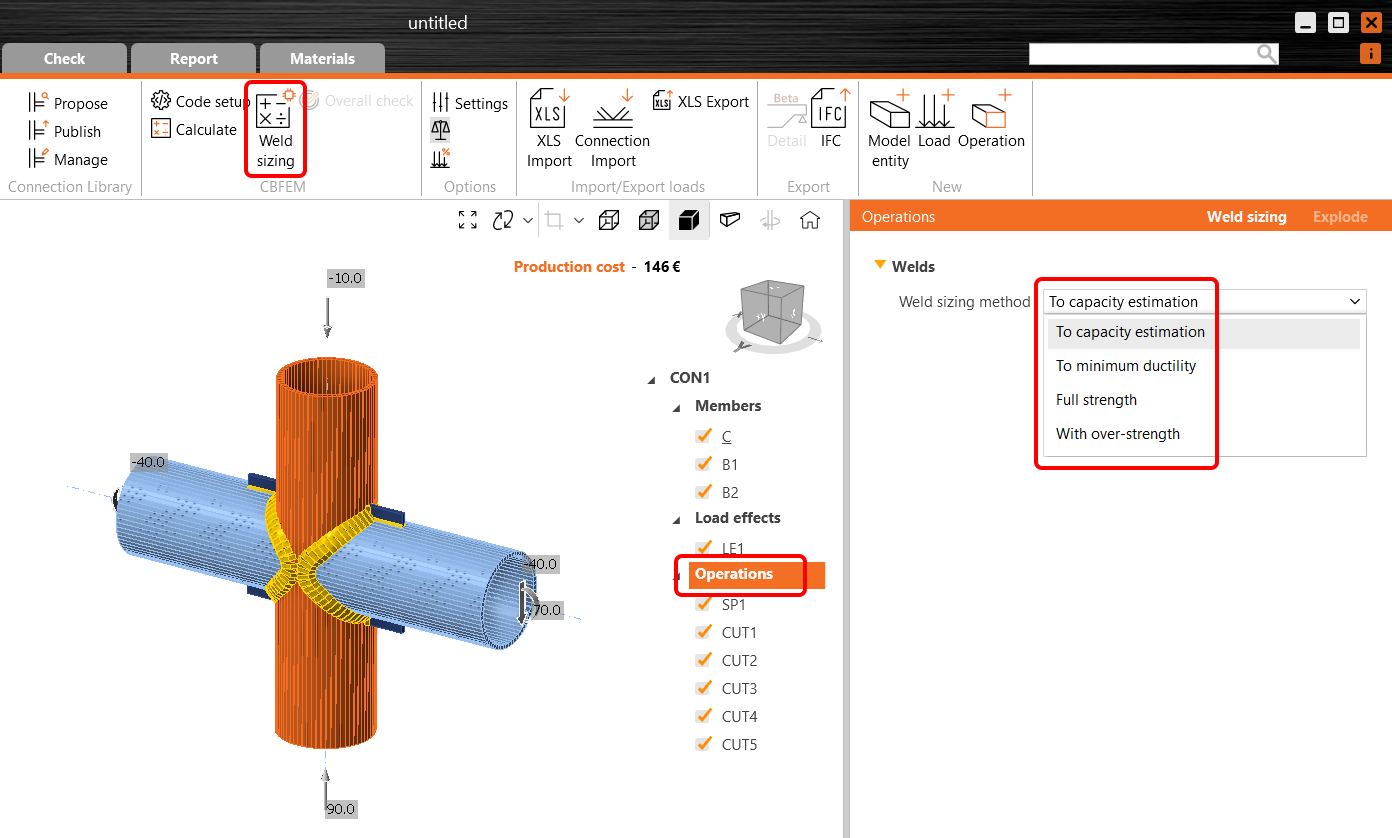Open the Report tab
1392x838 pixels.
(x=193, y=57)
